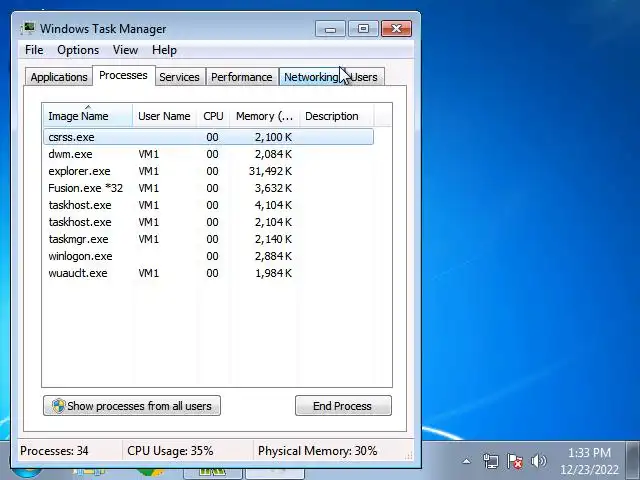Select the taskmgr.exe process
The width and height of the screenshot is (640, 480).
[208, 239]
